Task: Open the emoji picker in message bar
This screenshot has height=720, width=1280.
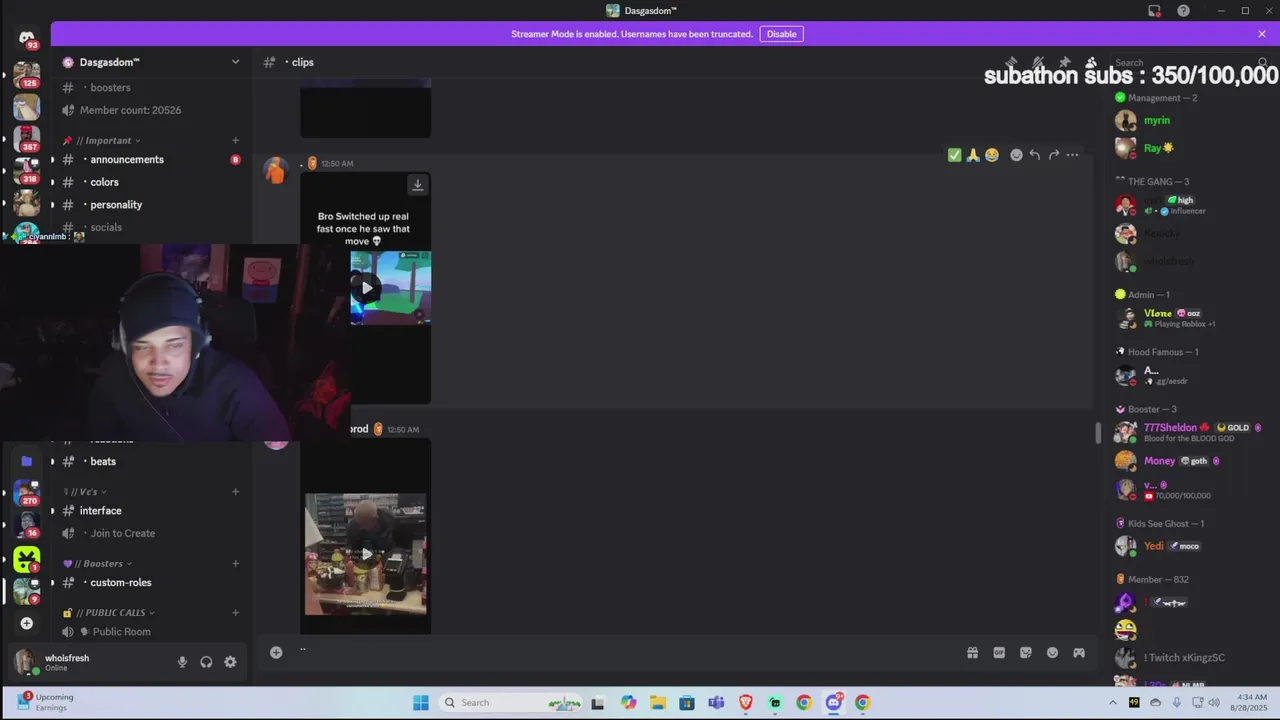Action: point(1052,653)
